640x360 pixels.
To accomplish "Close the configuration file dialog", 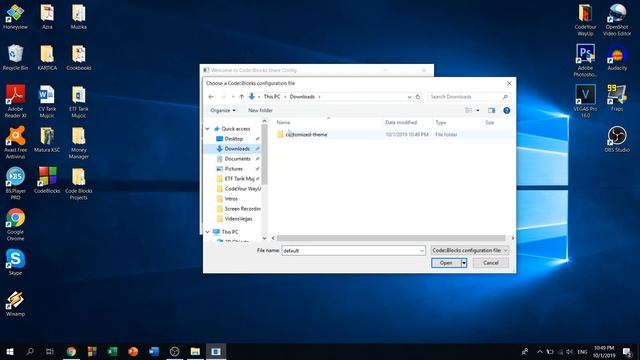I will pos(509,83).
